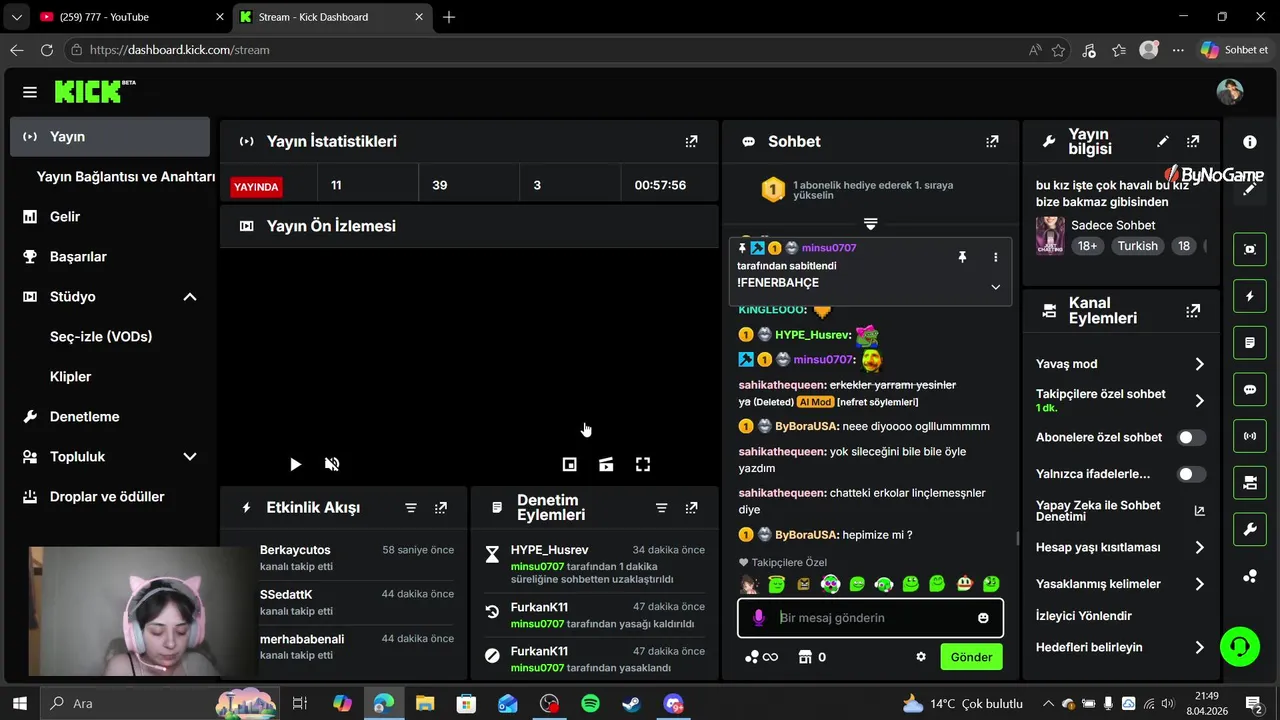Pop out the Denetim Eylemleri panel

[x=691, y=508]
